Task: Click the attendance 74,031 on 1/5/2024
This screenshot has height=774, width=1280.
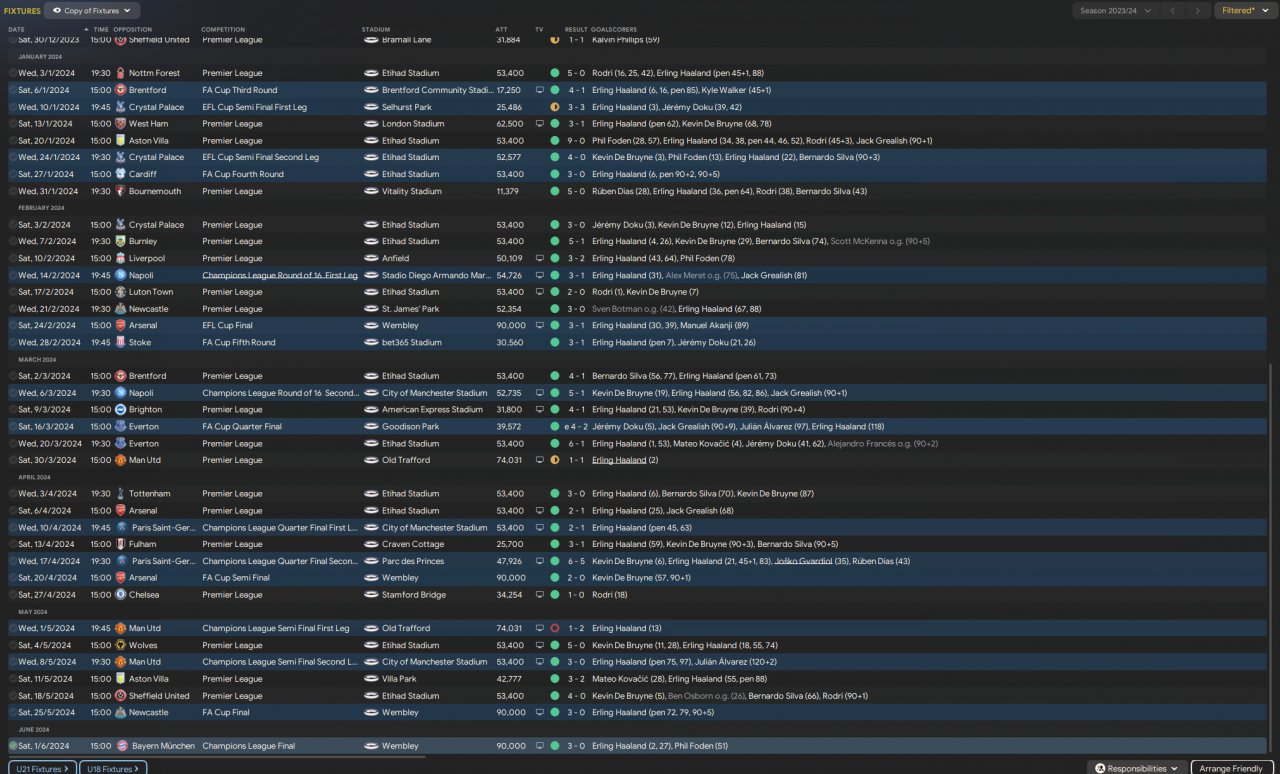Action: coord(510,628)
